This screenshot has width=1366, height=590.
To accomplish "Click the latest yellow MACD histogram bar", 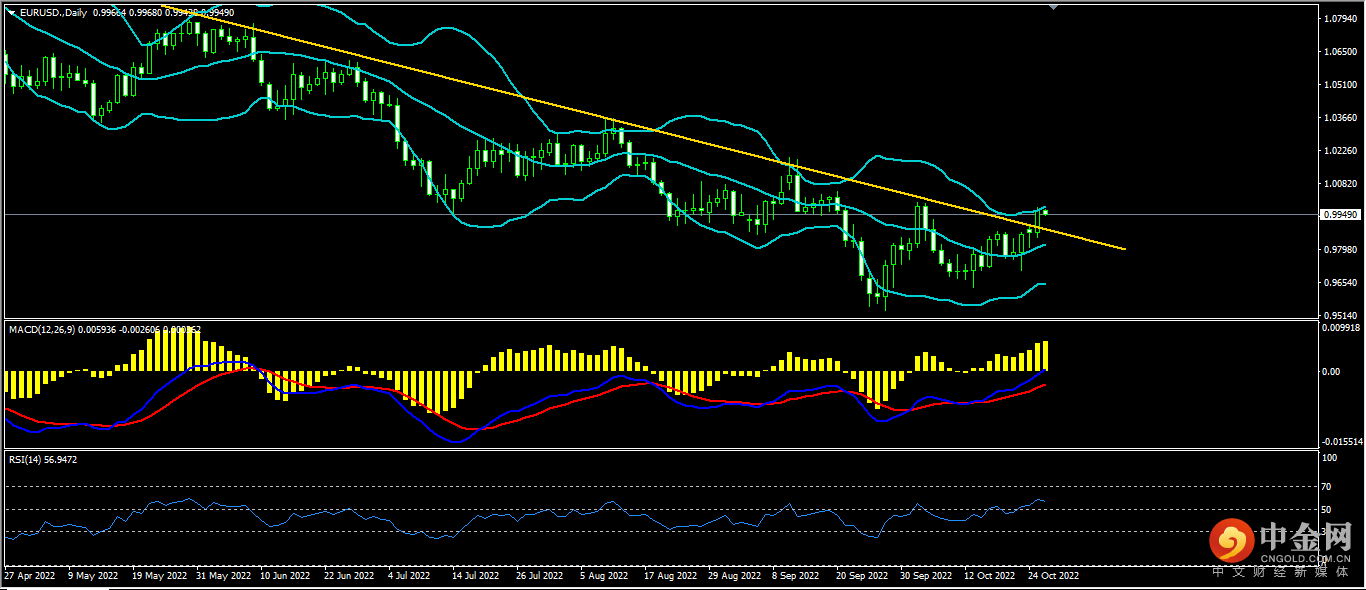I will point(1046,356).
